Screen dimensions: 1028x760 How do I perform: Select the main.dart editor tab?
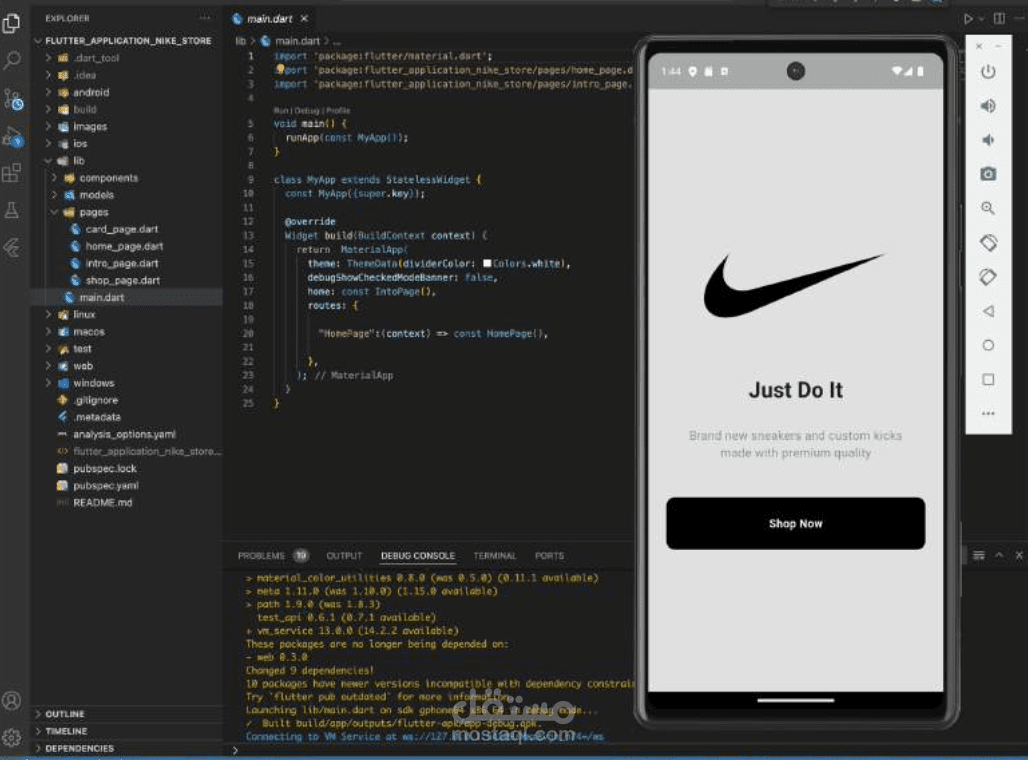tap(269, 19)
